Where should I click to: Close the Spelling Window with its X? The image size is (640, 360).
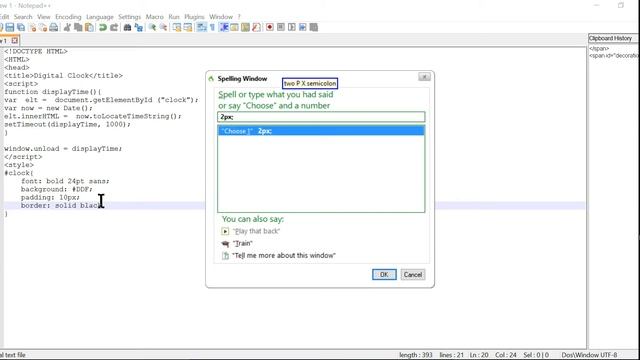tap(424, 77)
